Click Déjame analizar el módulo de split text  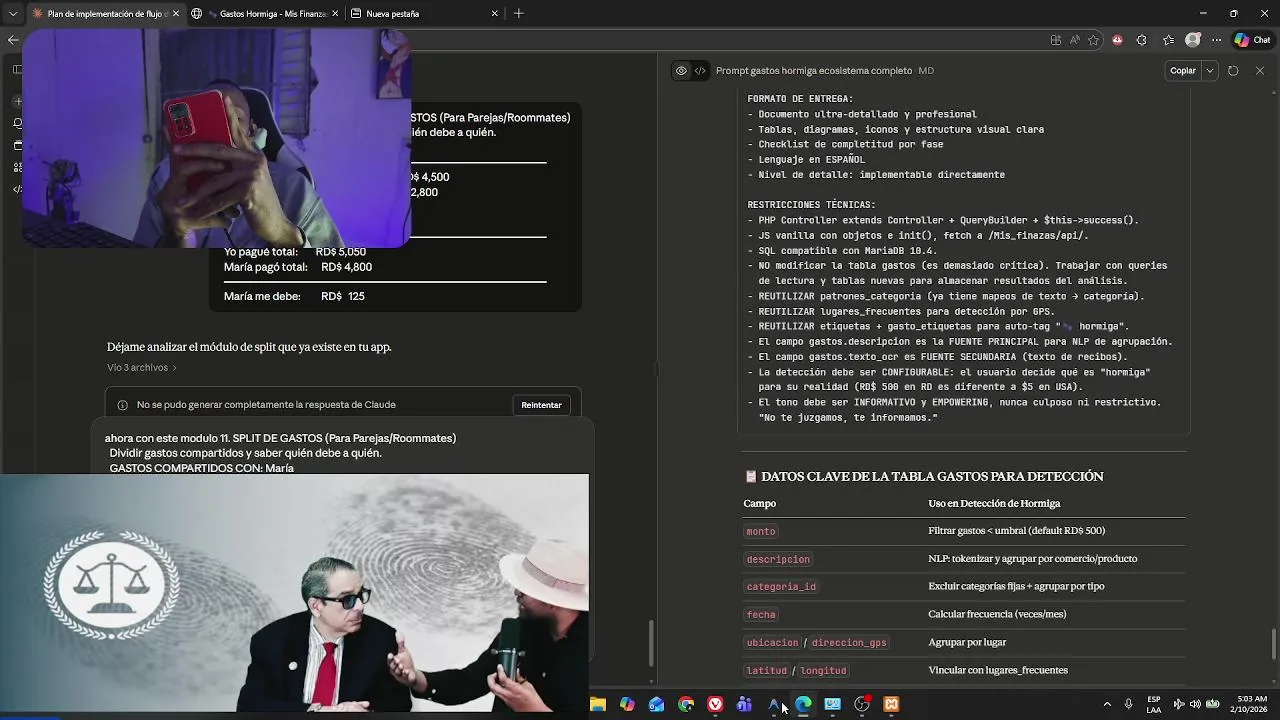[x=249, y=347]
